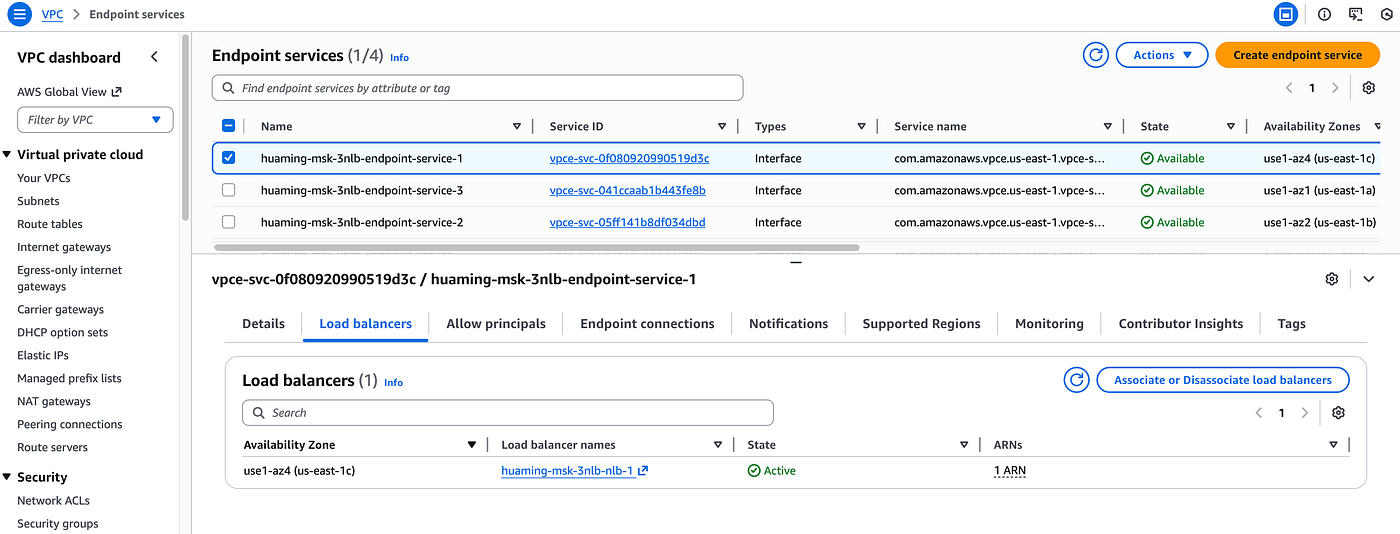Open the info icon in top bar
The image size is (1400, 534).
(1324, 15)
